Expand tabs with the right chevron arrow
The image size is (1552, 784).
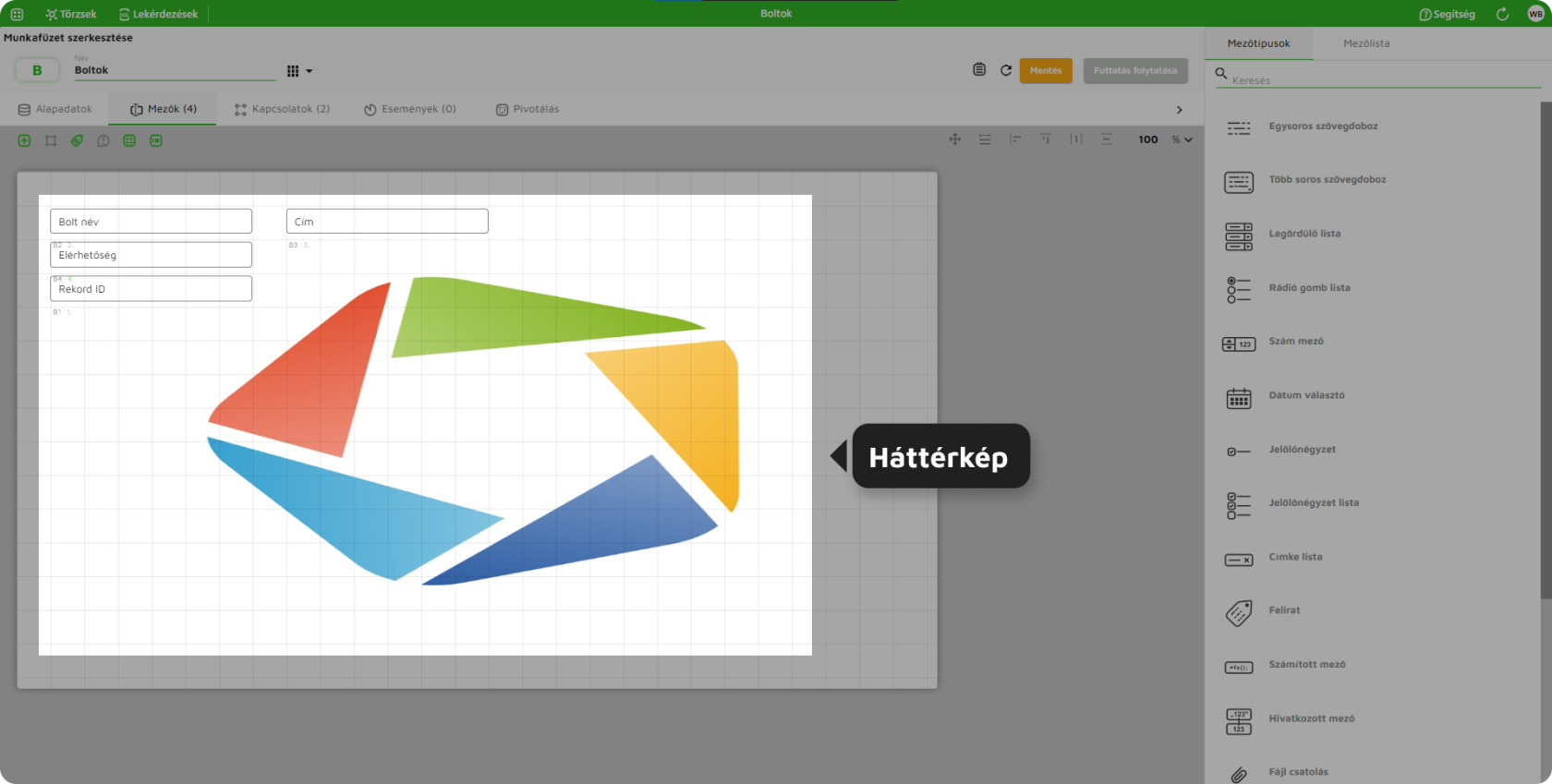click(1179, 110)
